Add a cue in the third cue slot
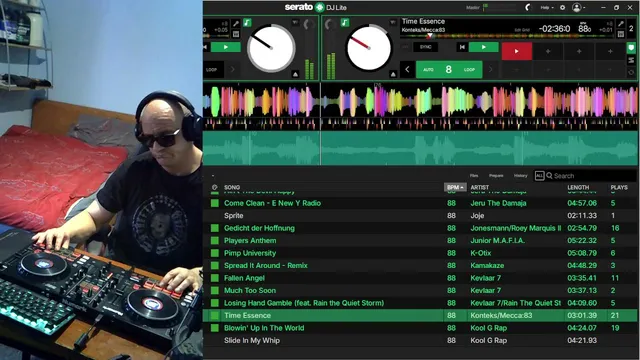Viewport: 640px width, 360px height. (x=579, y=51)
